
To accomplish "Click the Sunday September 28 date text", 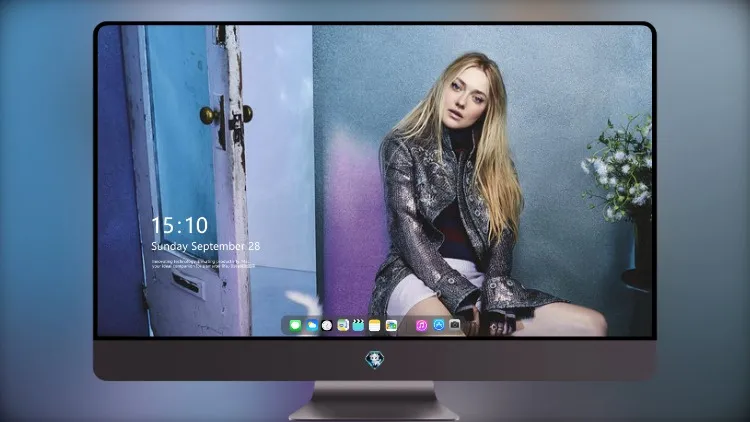I will pos(206,246).
